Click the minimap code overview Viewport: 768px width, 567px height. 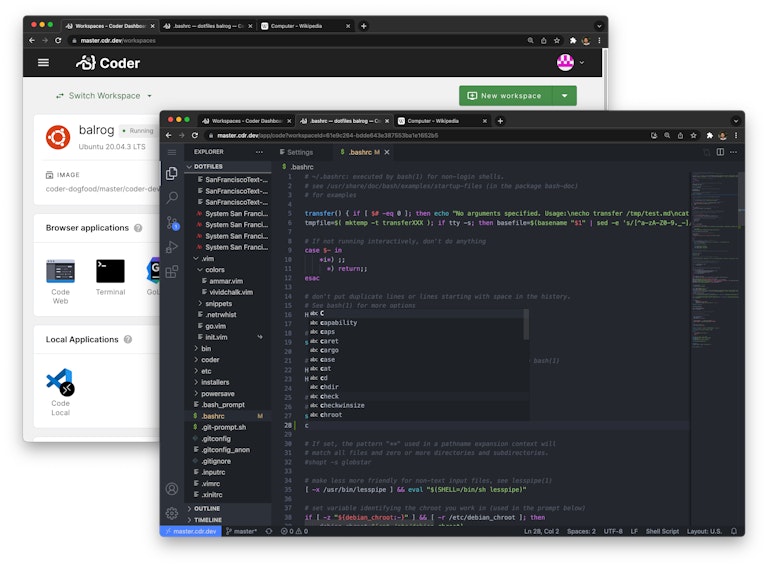(714, 260)
